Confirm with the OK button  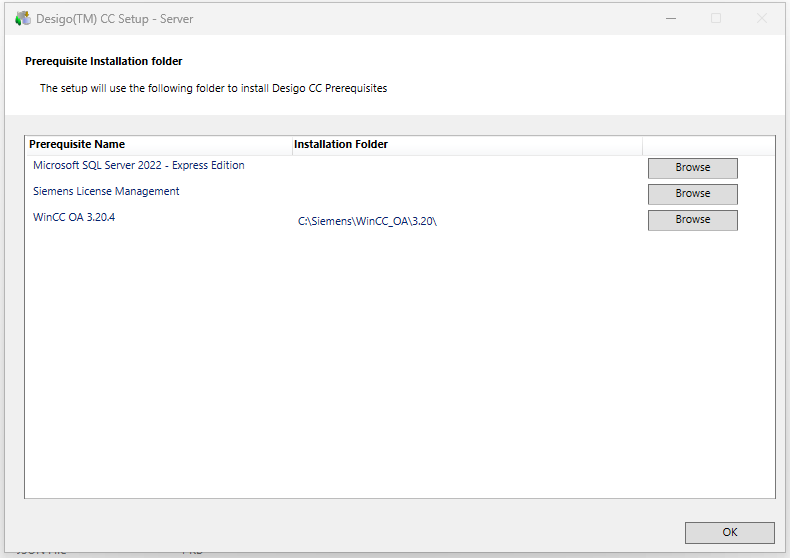click(x=729, y=533)
